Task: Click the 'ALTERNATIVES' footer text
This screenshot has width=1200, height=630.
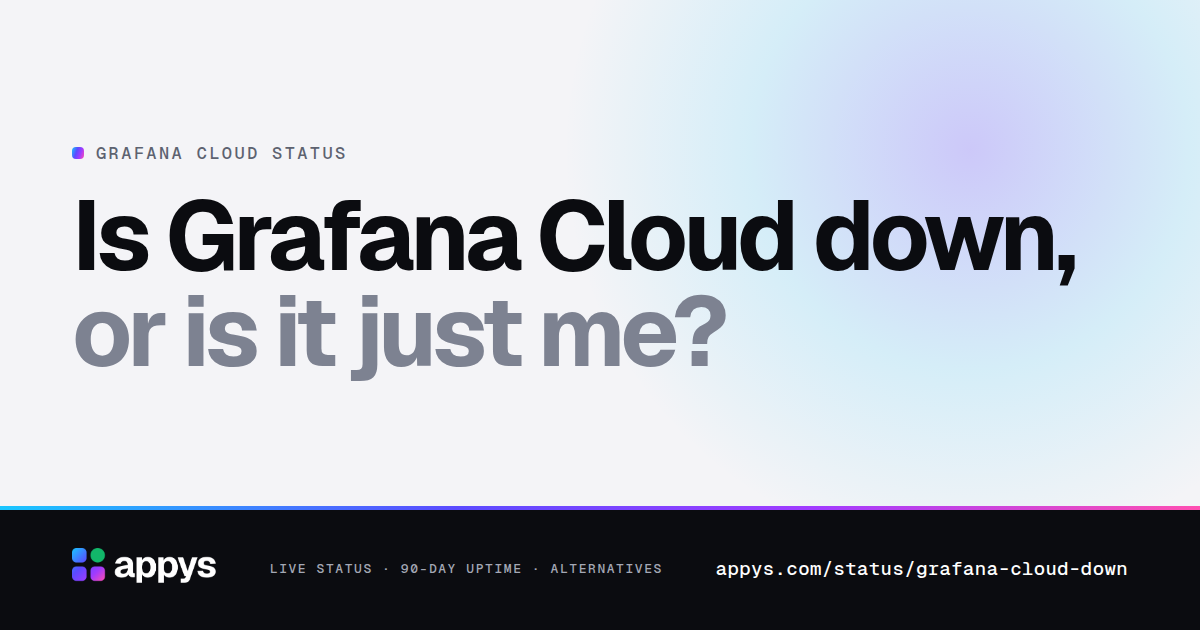Action: tap(606, 569)
